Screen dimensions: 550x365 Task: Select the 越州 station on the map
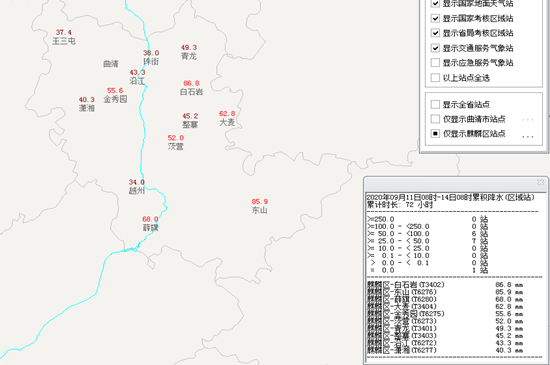[137, 191]
